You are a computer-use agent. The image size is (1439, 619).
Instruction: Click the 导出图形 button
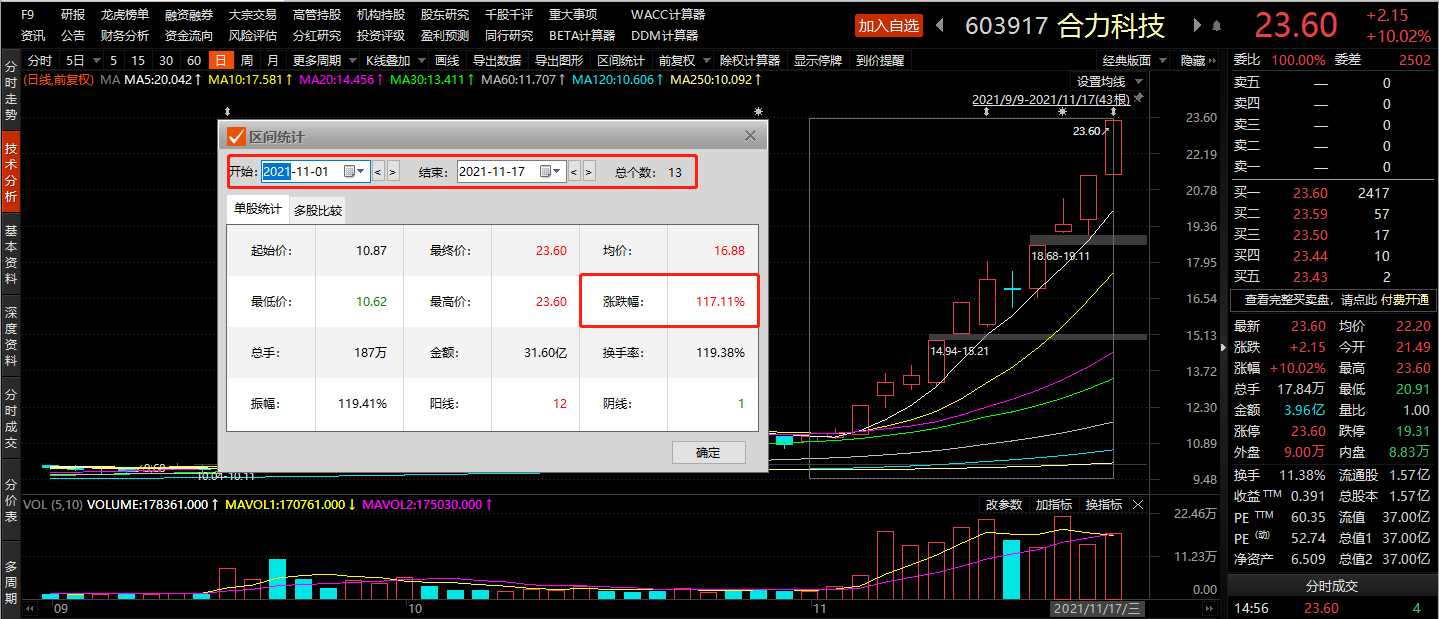[558, 61]
